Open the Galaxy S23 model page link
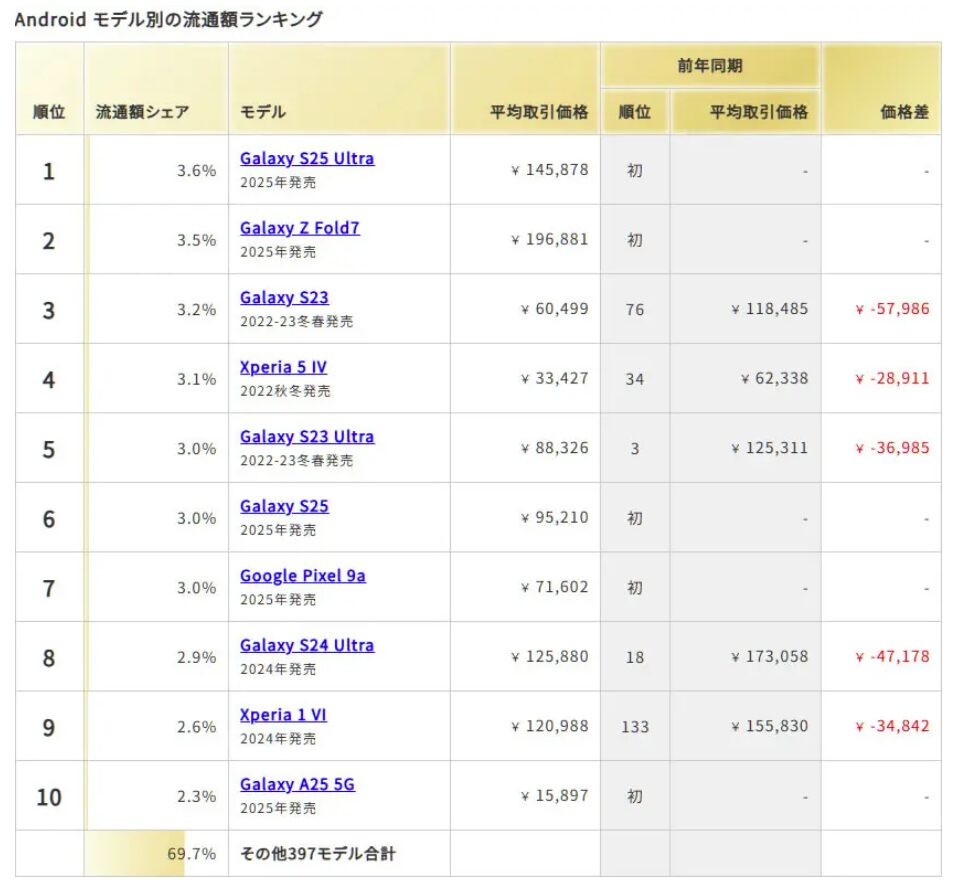The width and height of the screenshot is (958, 888). 284,297
